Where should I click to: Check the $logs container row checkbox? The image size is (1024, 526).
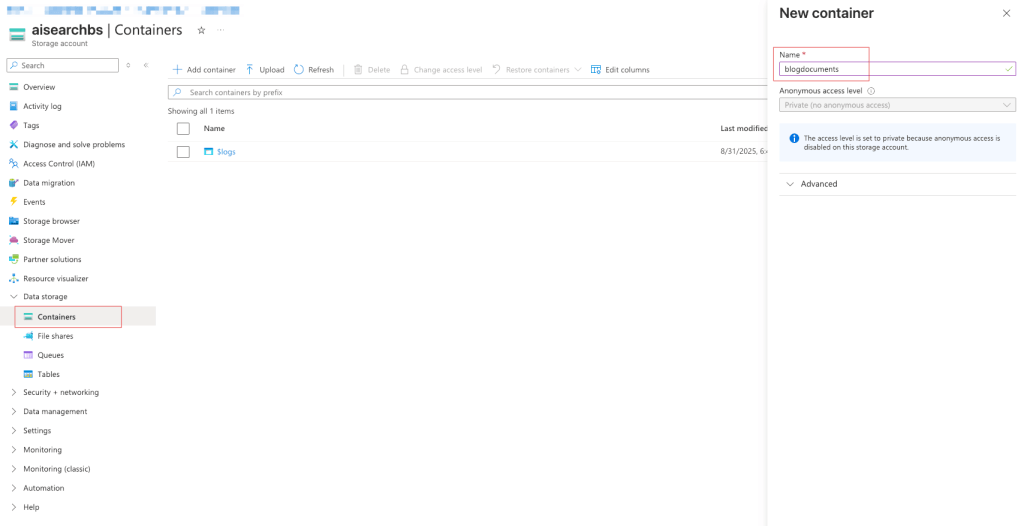pyautogui.click(x=183, y=152)
